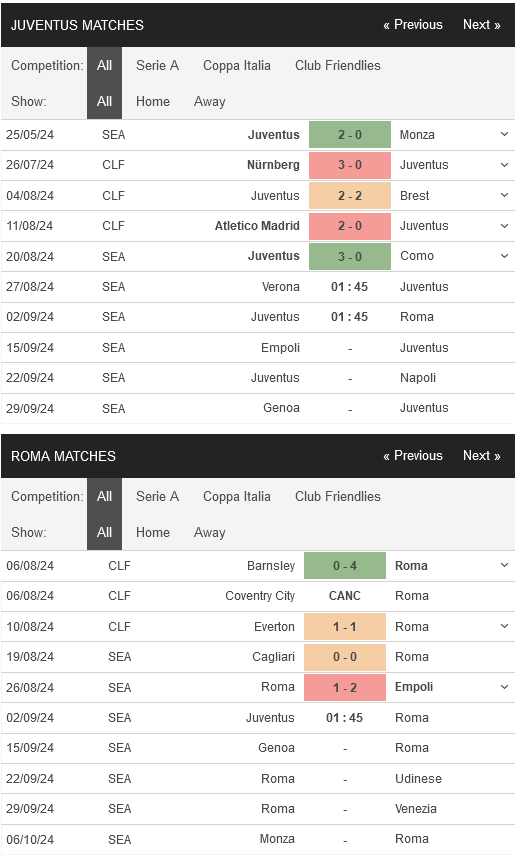Open the 0 - 4 Barnsley Roma score
Screen dimensions: 515x863
345,566
